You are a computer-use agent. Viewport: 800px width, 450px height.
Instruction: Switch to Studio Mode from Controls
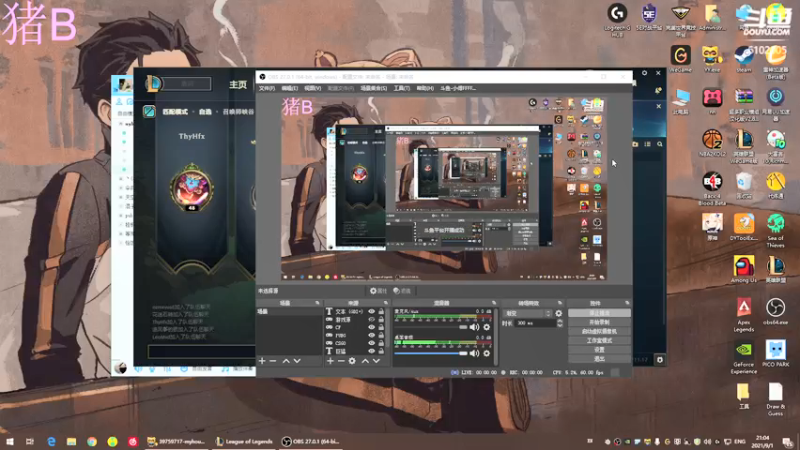(x=599, y=340)
